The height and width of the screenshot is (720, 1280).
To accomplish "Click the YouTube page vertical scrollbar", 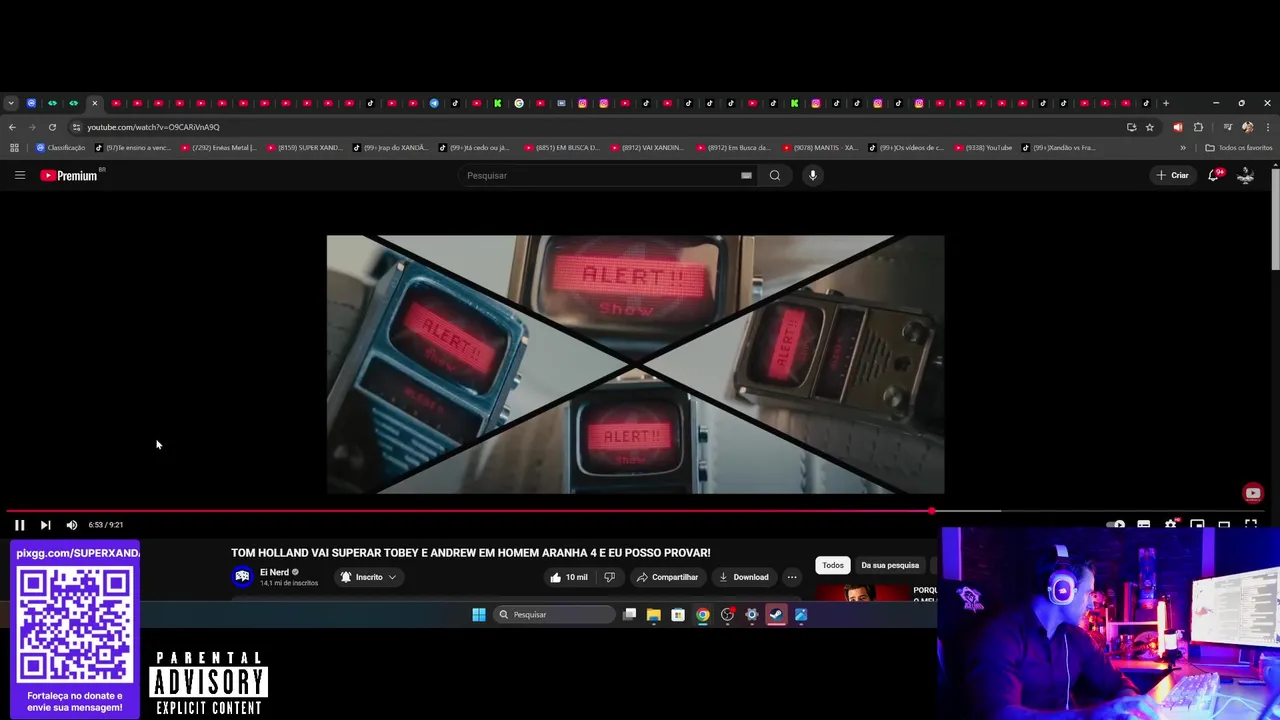I will [x=1275, y=218].
